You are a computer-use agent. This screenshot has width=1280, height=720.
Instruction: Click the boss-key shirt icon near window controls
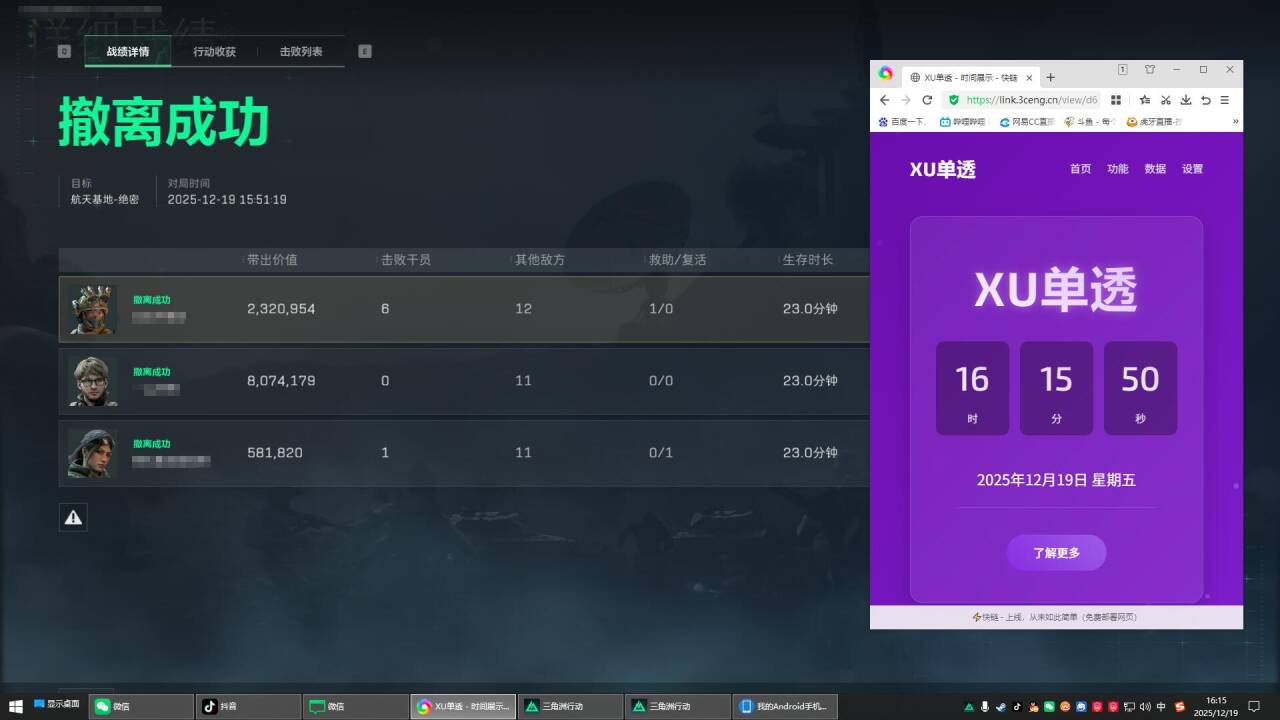point(1150,70)
